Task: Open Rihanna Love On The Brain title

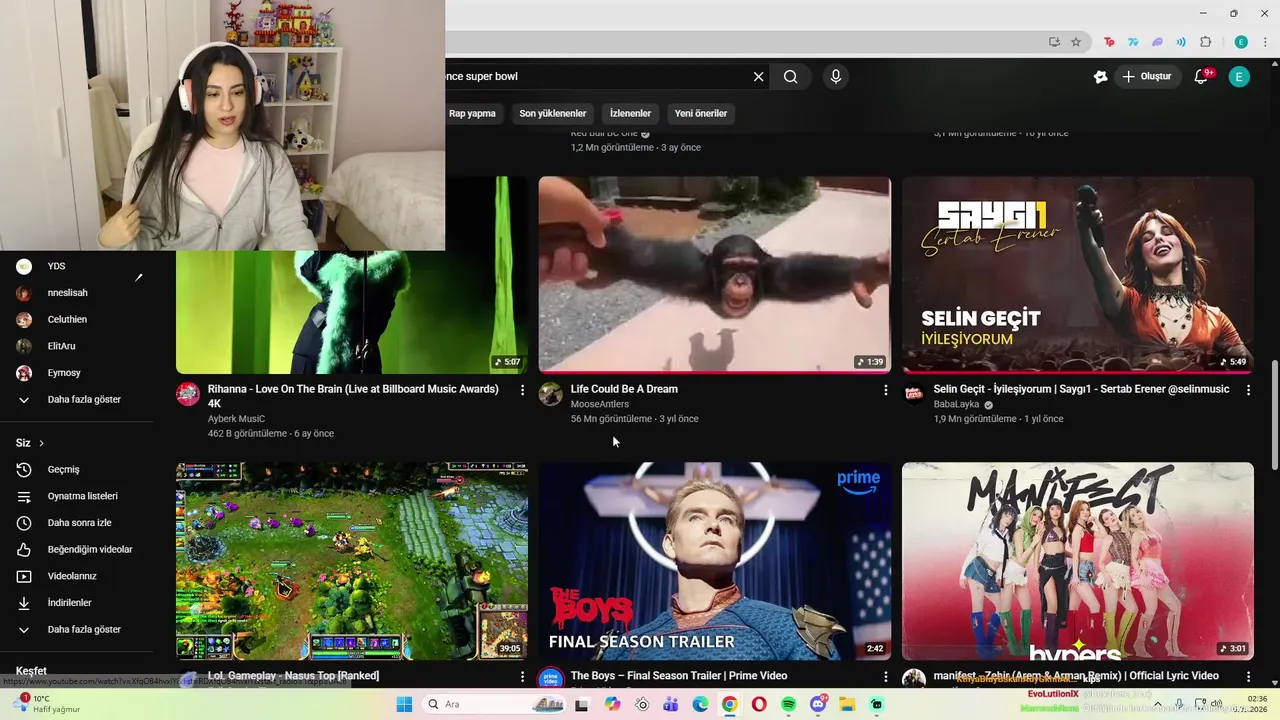Action: click(353, 396)
